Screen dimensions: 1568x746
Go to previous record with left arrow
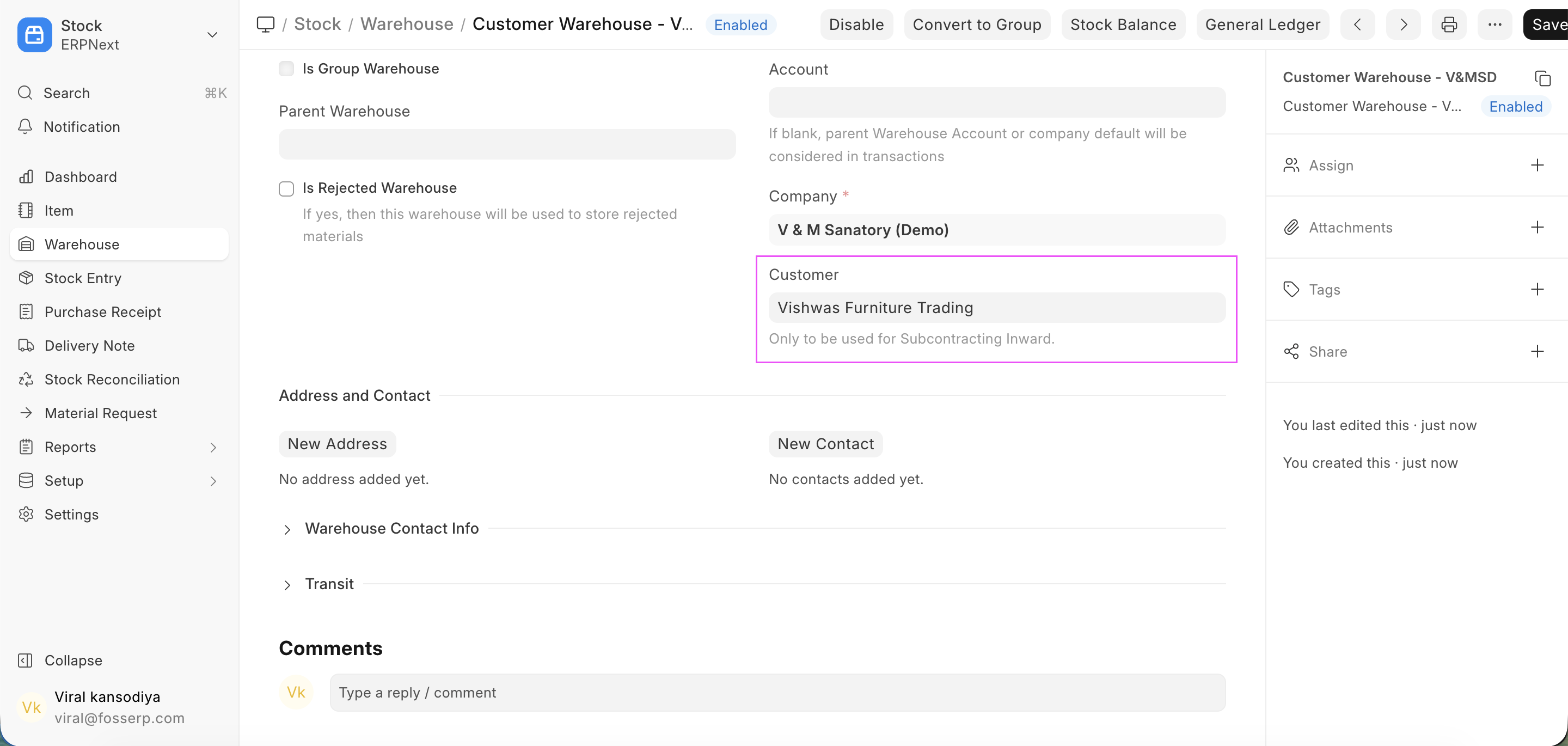[1357, 25]
